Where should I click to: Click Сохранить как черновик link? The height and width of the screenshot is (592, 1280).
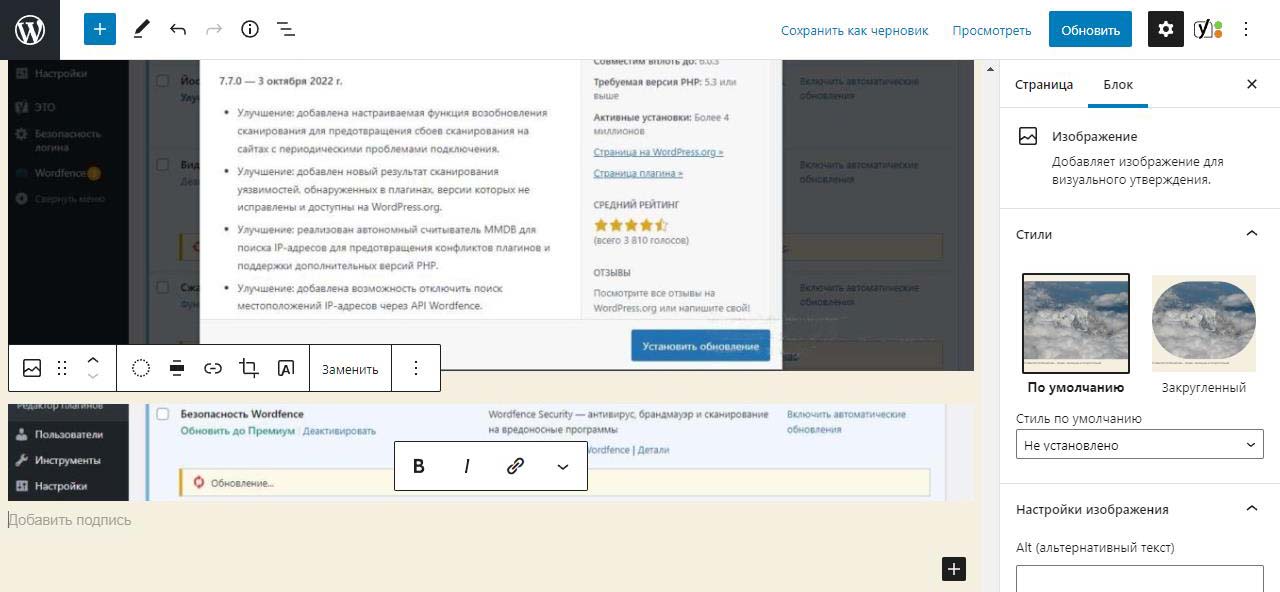point(854,30)
